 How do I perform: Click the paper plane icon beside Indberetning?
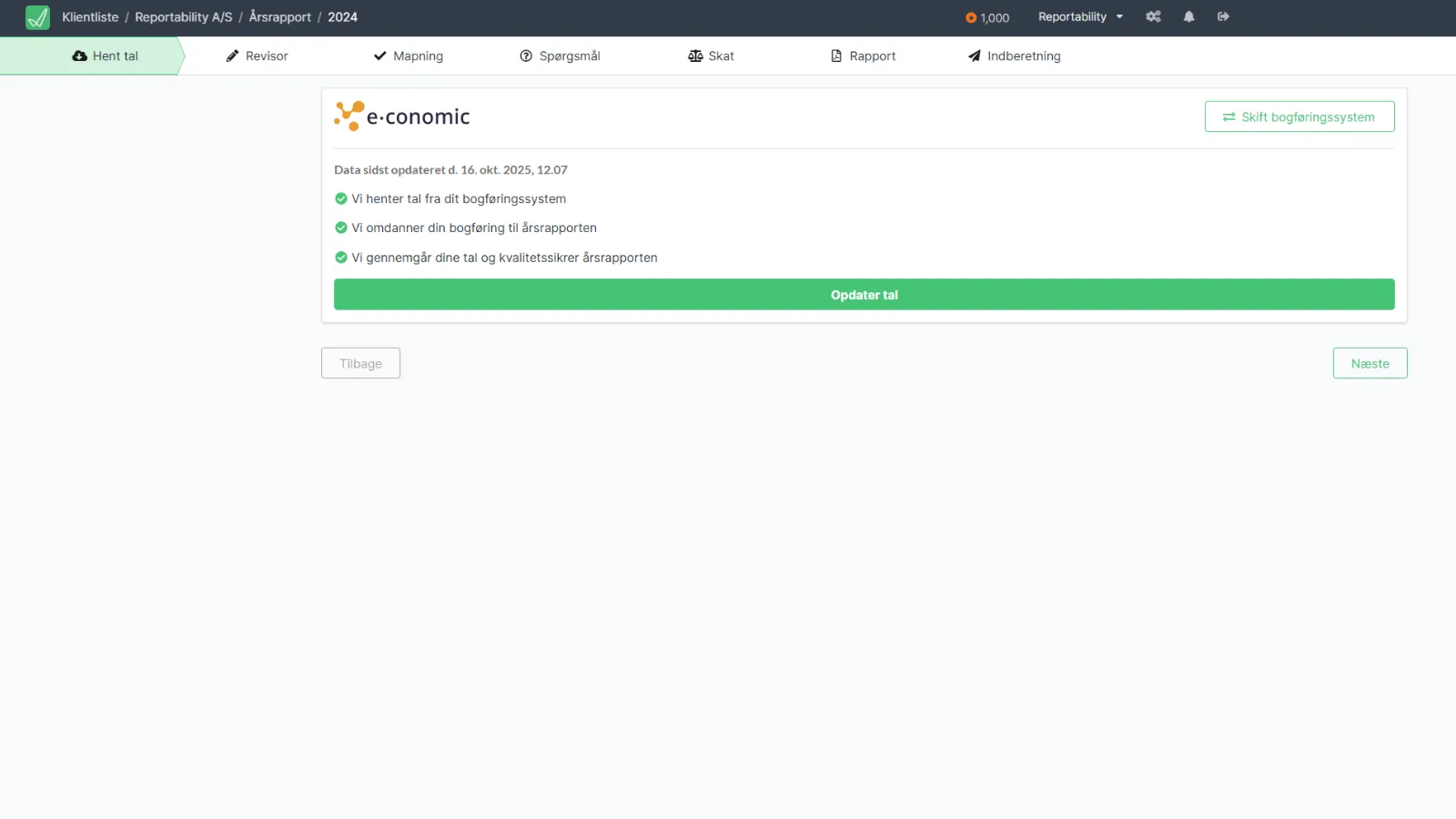pyautogui.click(x=975, y=56)
